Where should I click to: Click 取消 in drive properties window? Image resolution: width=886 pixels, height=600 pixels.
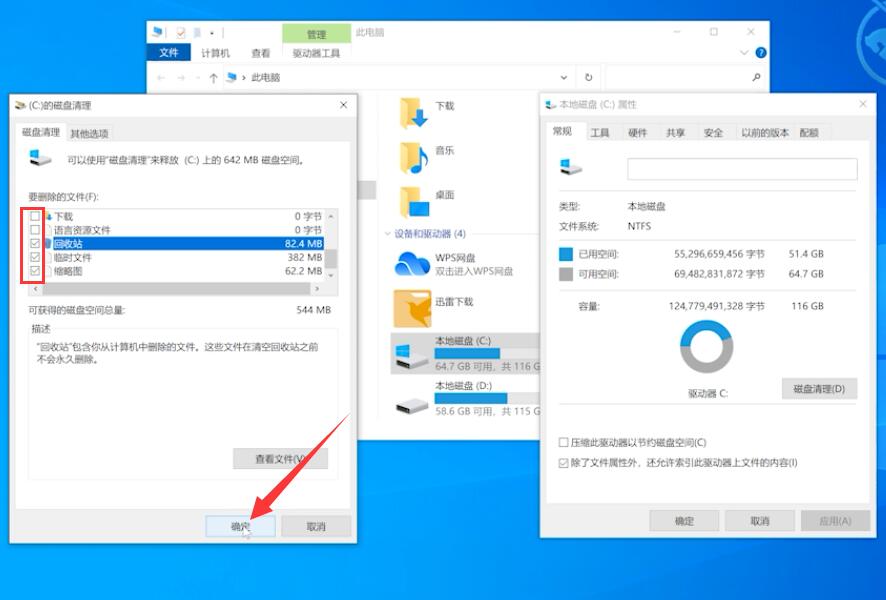click(760, 521)
